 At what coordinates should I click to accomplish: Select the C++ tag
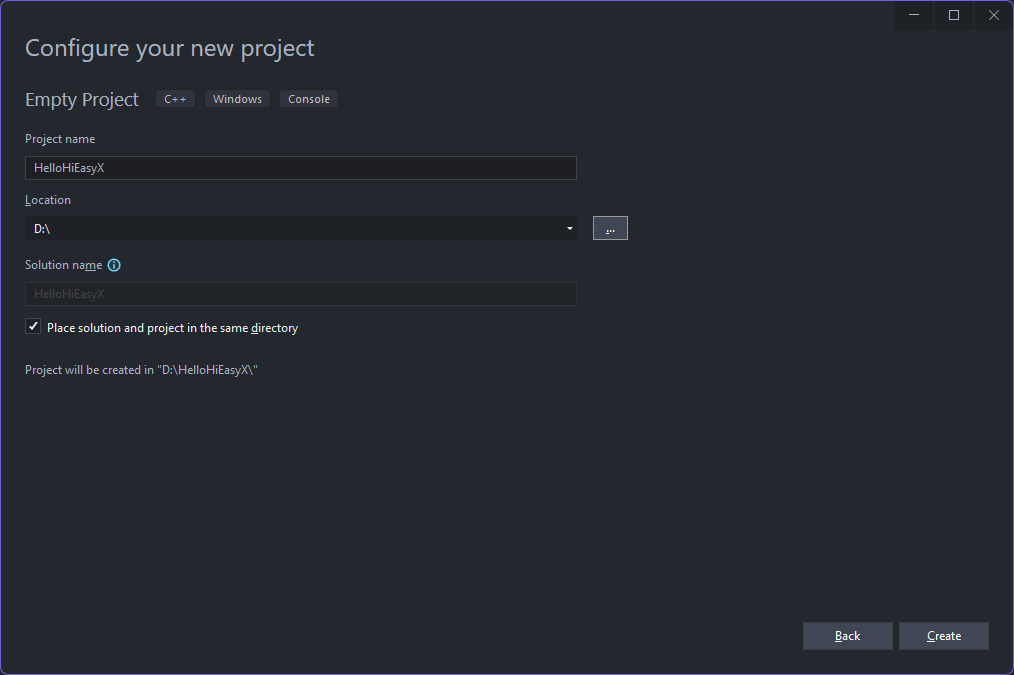pyautogui.click(x=175, y=99)
